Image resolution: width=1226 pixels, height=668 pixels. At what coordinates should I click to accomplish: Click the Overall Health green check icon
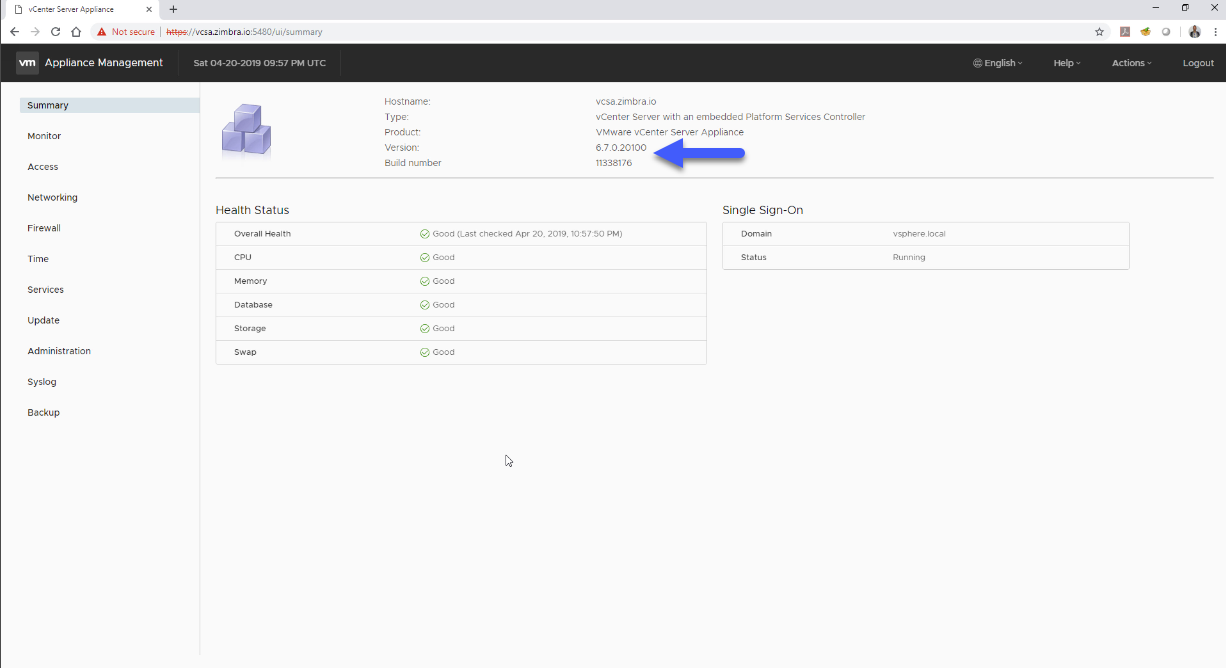(425, 234)
